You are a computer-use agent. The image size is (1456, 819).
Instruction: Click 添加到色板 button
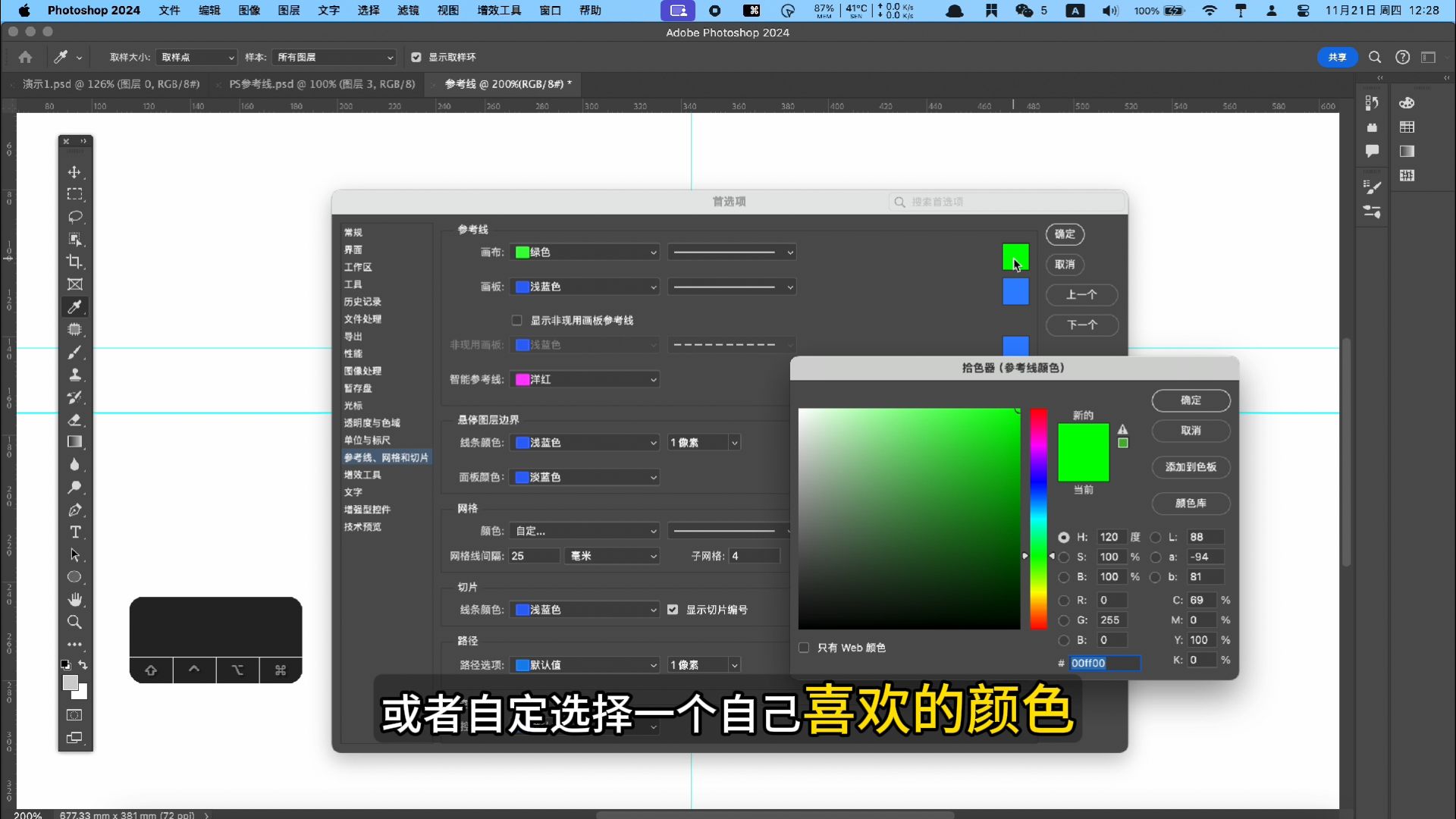[1191, 467]
